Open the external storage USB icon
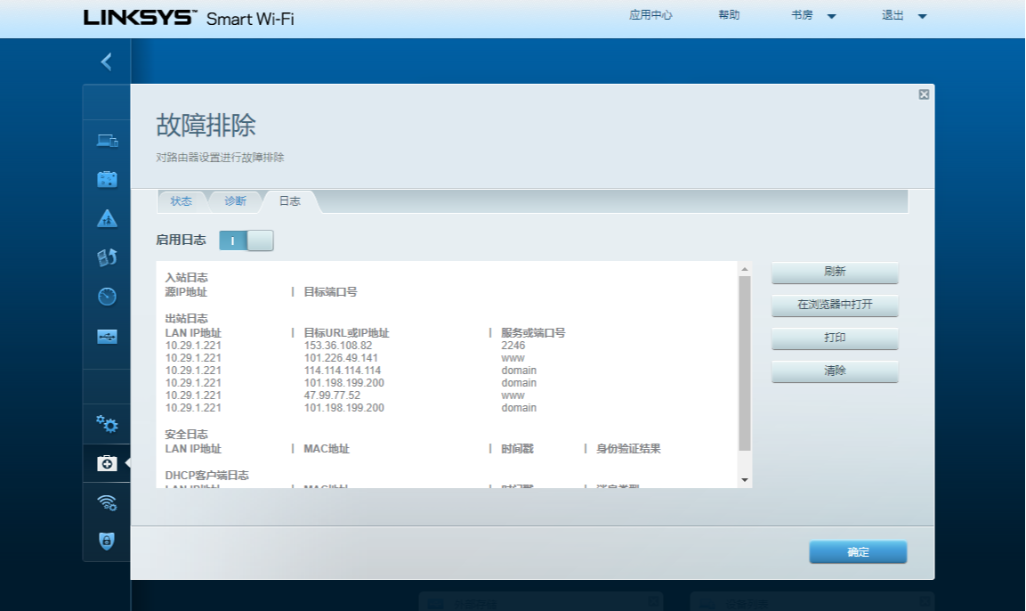Viewport: 1026px width, 611px height. click(107, 336)
